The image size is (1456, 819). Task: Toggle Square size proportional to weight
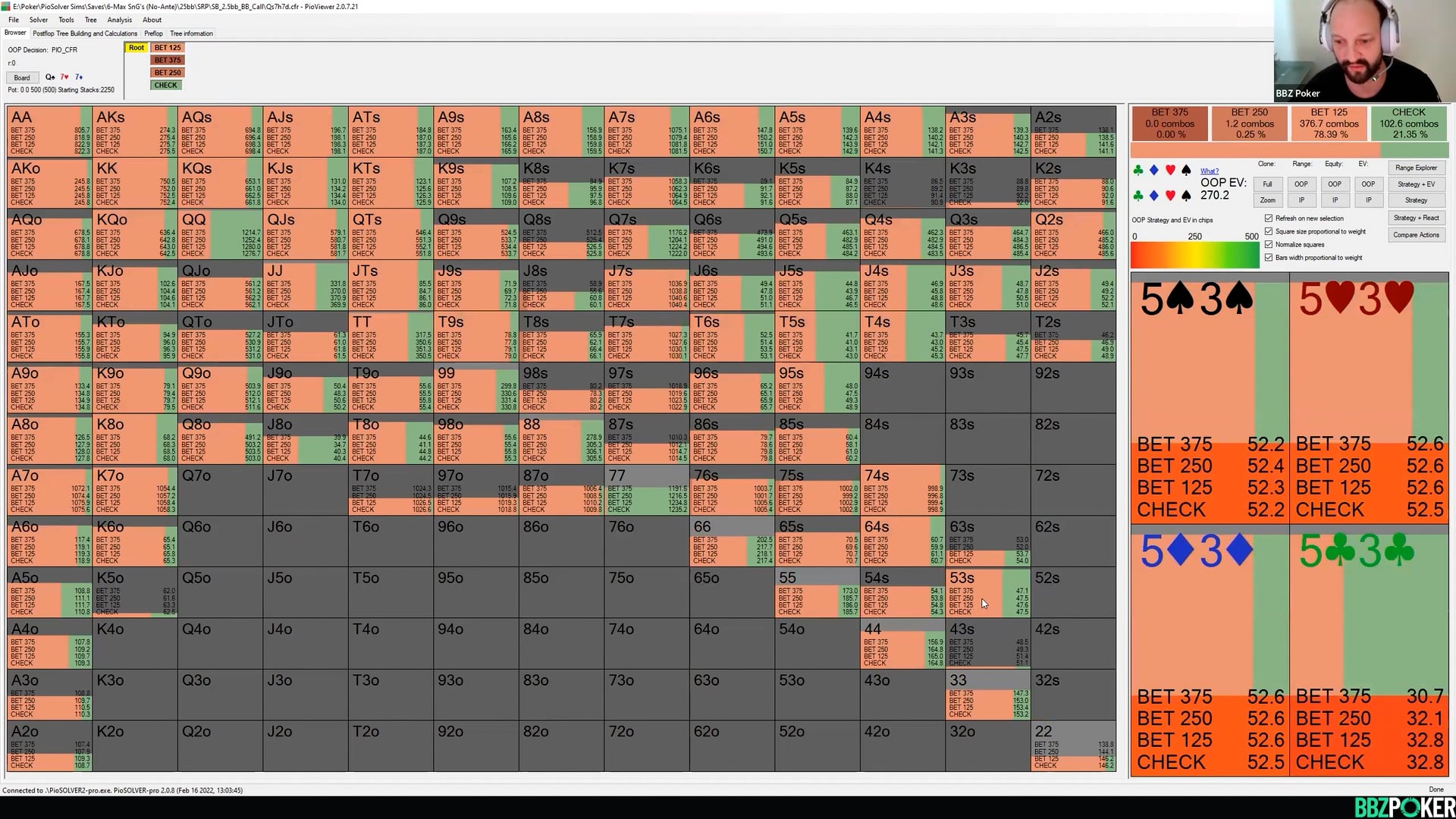(x=1269, y=231)
